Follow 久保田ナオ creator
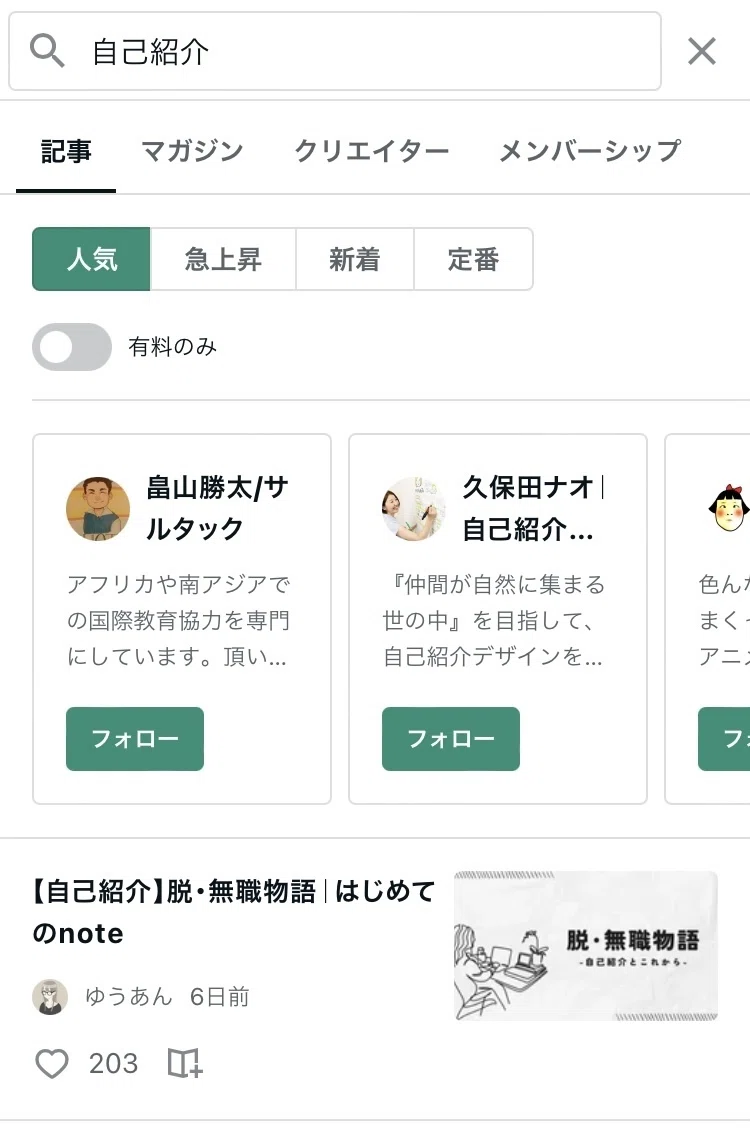 pos(451,738)
